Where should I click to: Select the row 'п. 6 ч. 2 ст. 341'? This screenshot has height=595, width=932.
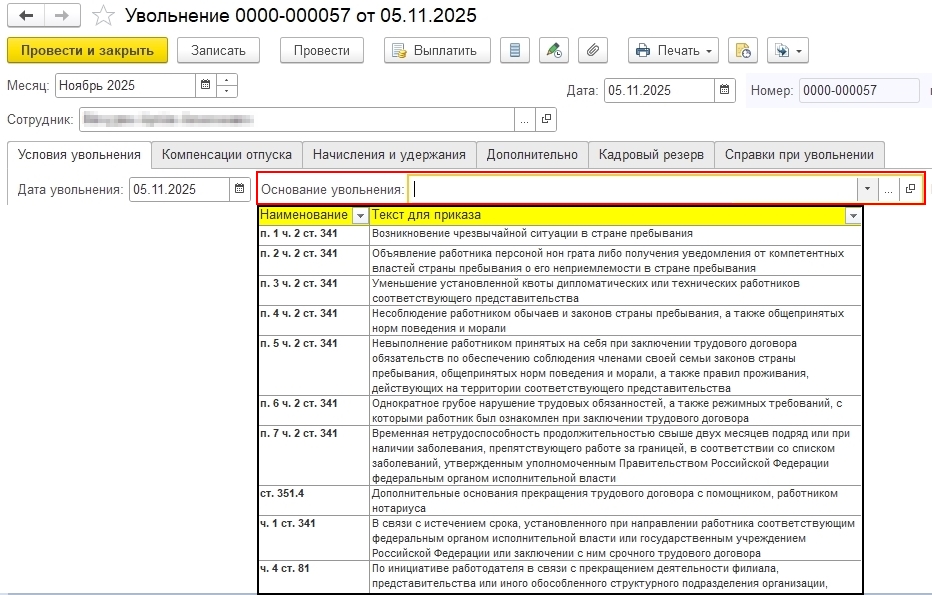pos(560,410)
